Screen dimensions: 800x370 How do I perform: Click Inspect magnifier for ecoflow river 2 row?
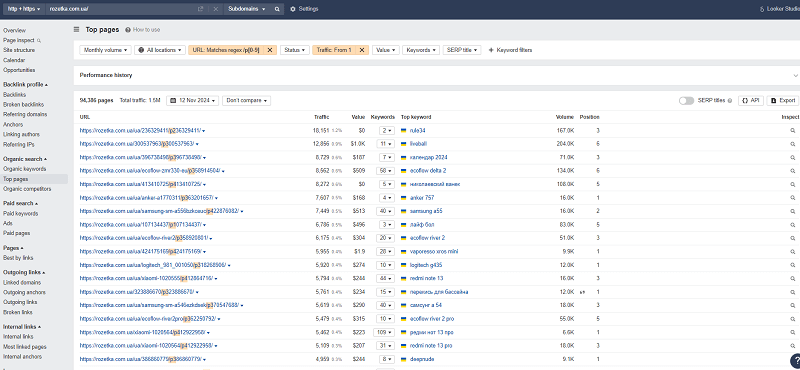pyautogui.click(x=793, y=238)
